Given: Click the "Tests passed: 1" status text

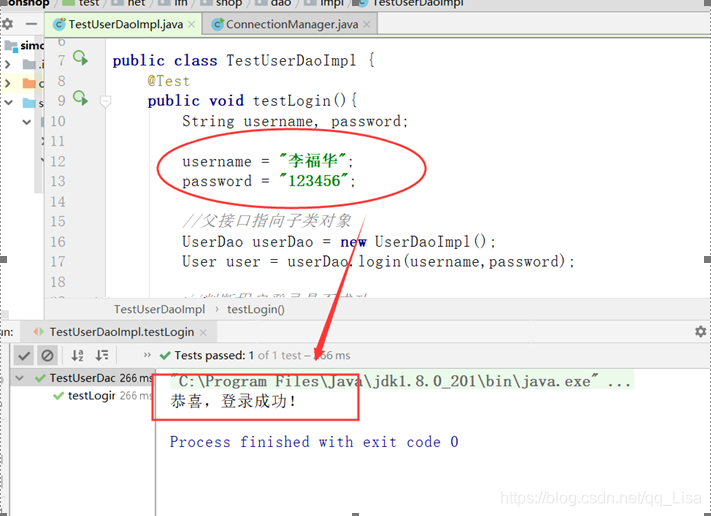Looking at the screenshot, I should [x=214, y=355].
